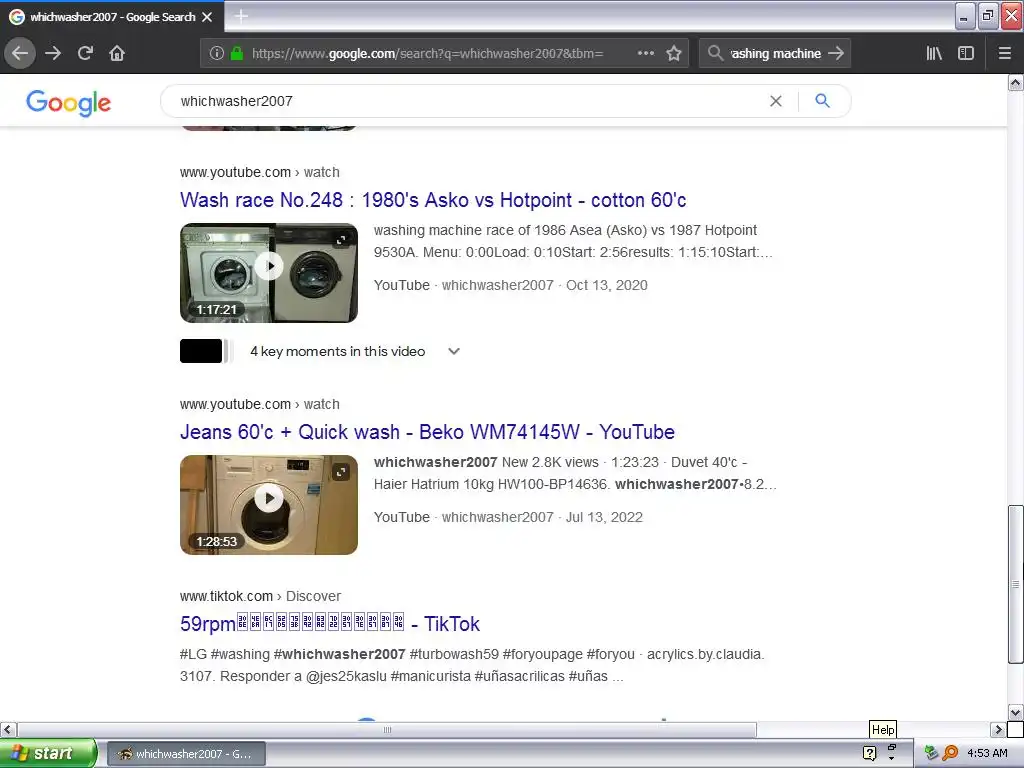The image size is (1024, 768).
Task: Open the Windows Start menu
Action: pos(48,753)
